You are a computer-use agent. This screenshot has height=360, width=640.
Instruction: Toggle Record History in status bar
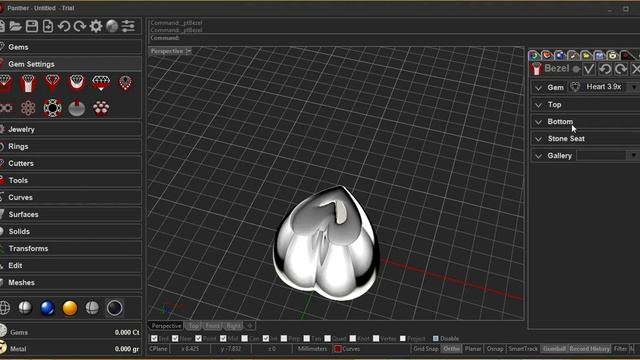click(589, 349)
